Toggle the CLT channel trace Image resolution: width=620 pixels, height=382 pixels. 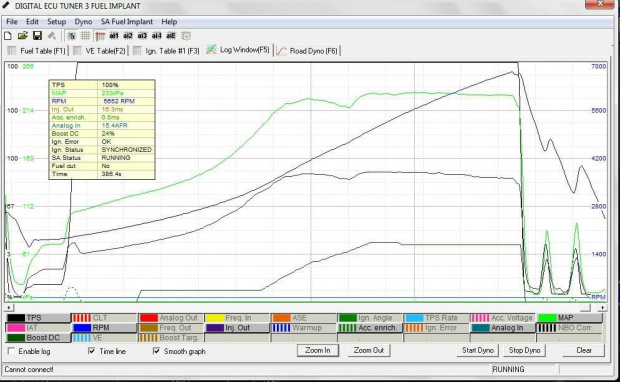pyautogui.click(x=104, y=318)
